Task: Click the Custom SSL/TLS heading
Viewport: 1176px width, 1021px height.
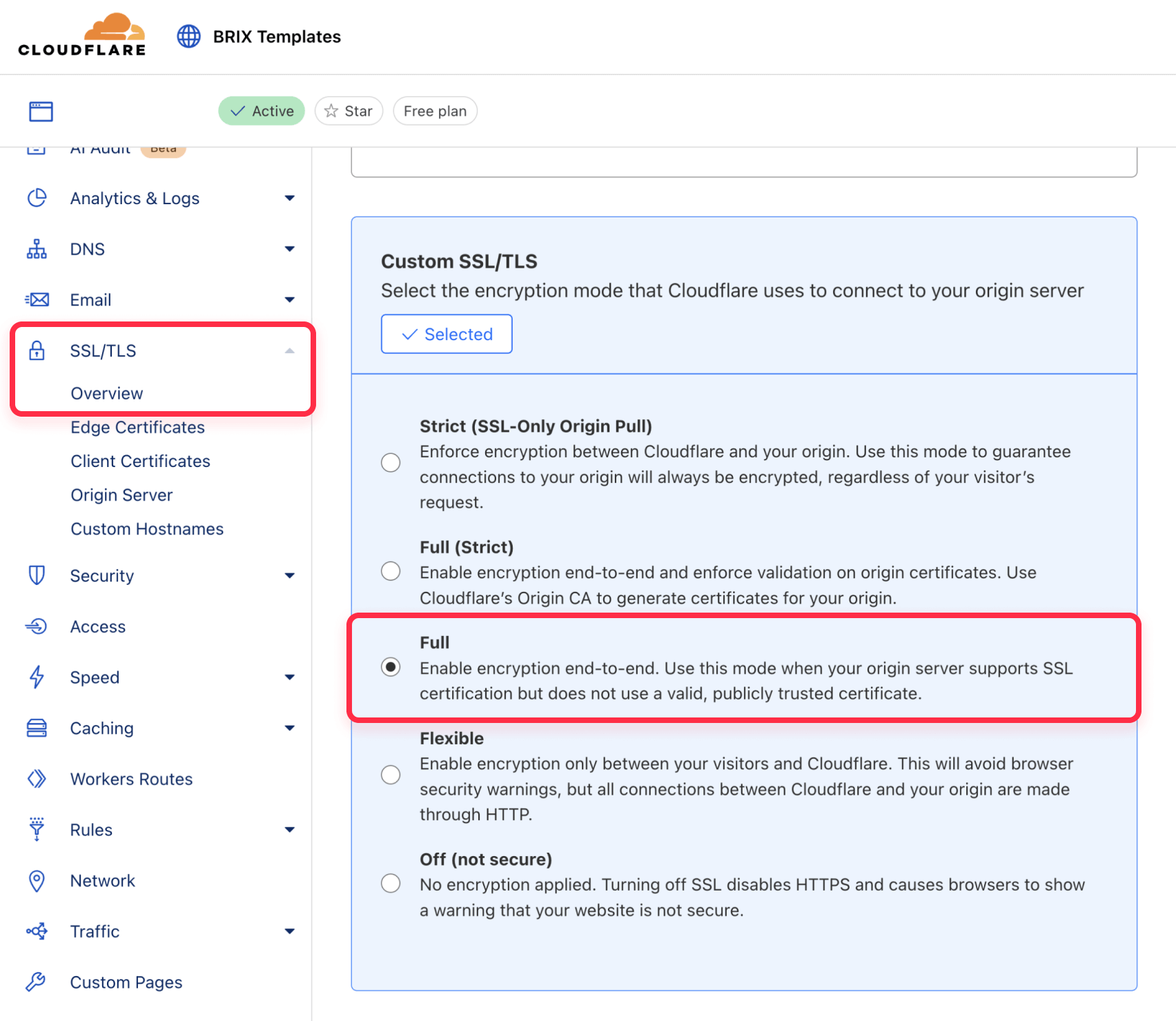Action: [459, 261]
